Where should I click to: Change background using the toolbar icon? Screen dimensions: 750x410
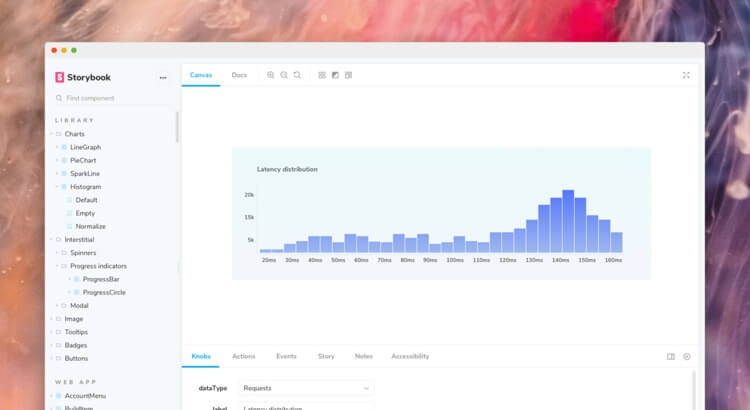(335, 75)
